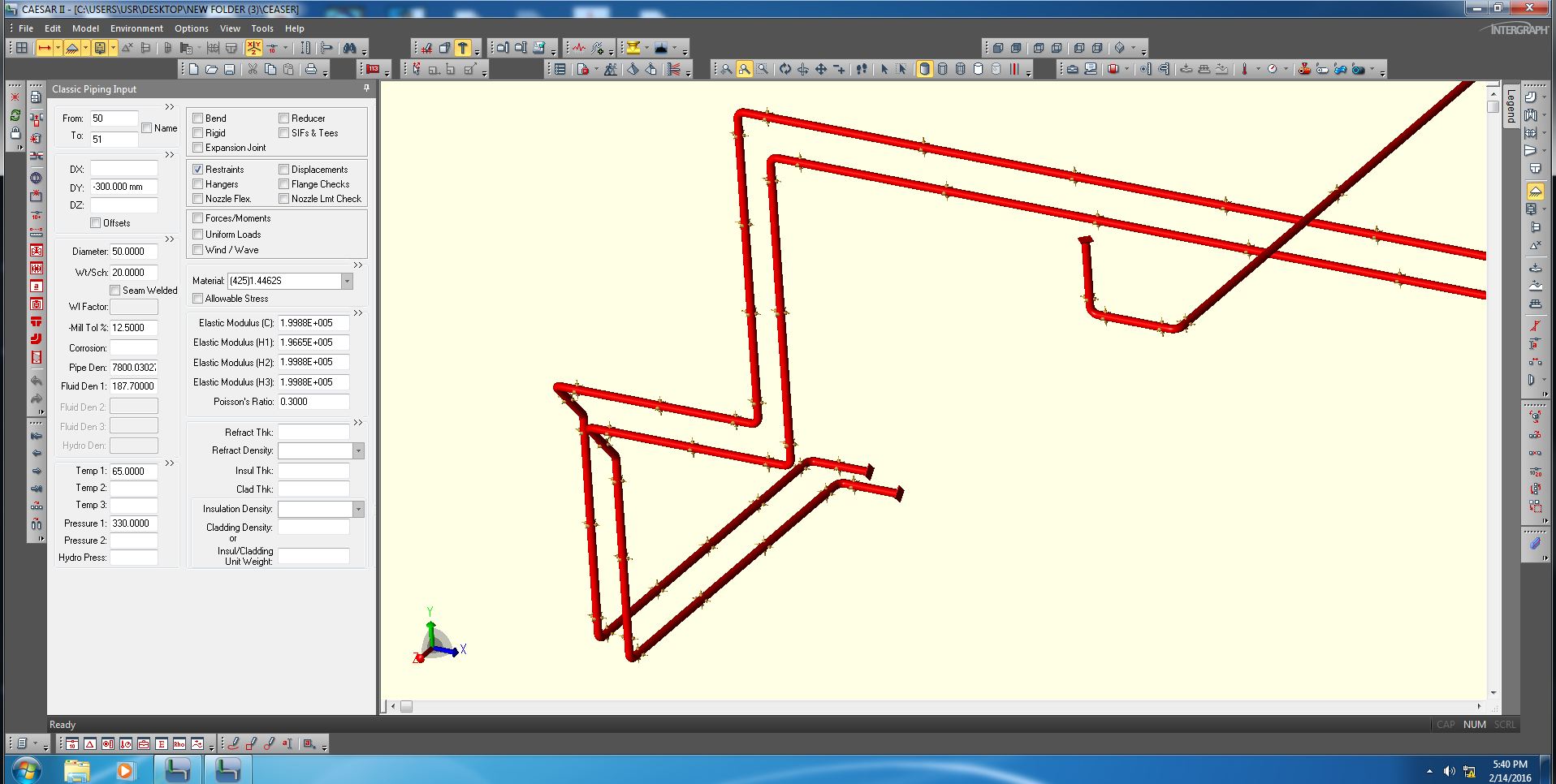Pin the Classic Piping Input panel
1556x784 pixels.
(366, 88)
